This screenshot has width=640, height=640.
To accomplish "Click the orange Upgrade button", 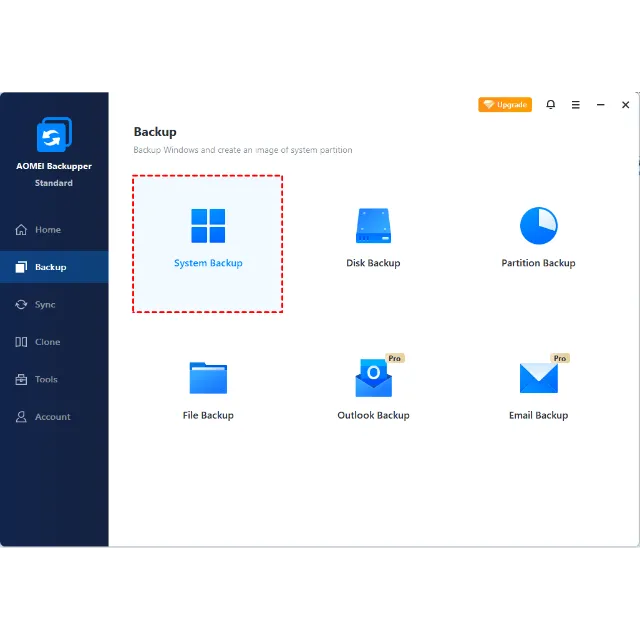I will pyautogui.click(x=505, y=105).
